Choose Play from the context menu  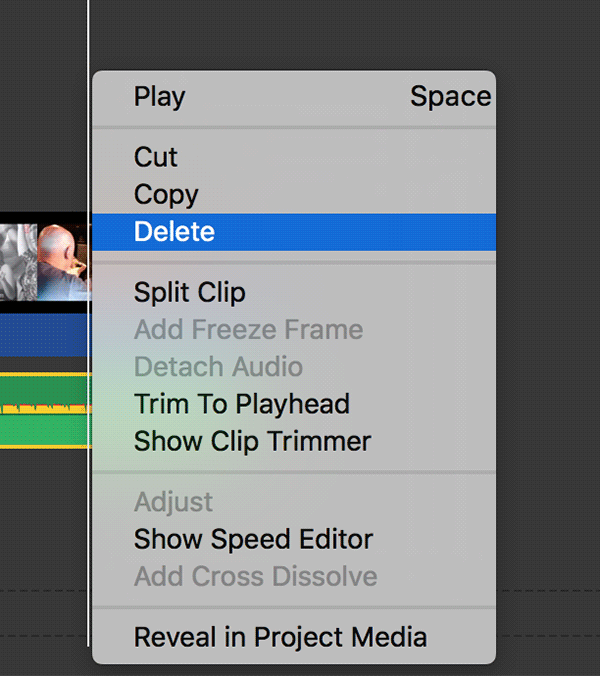160,97
